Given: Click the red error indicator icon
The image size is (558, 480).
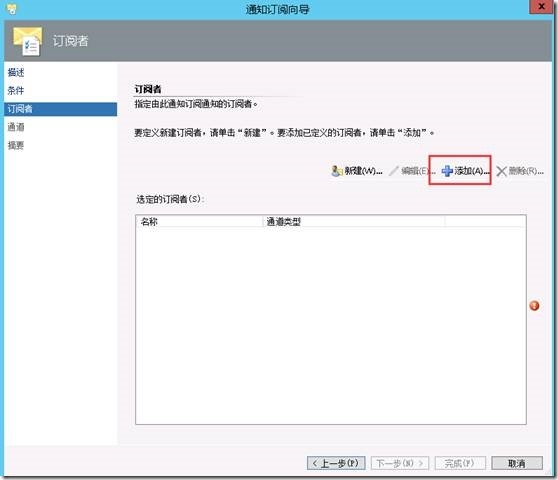Looking at the screenshot, I should coord(534,306).
